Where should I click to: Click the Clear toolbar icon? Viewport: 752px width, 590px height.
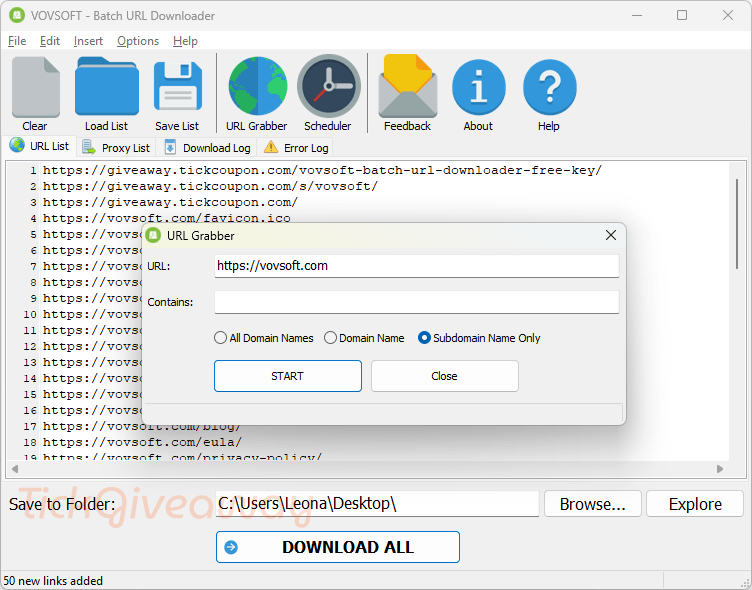tap(35, 87)
